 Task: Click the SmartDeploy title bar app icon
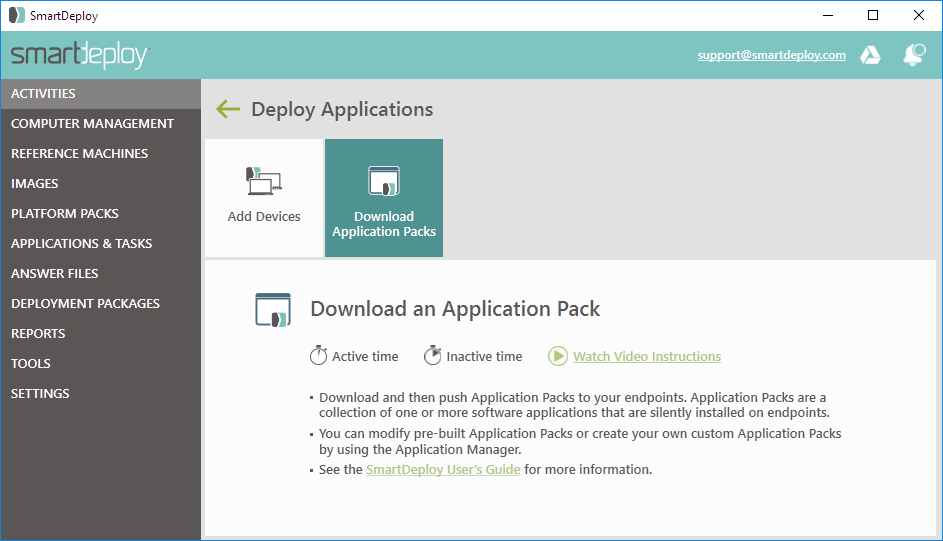coord(17,15)
